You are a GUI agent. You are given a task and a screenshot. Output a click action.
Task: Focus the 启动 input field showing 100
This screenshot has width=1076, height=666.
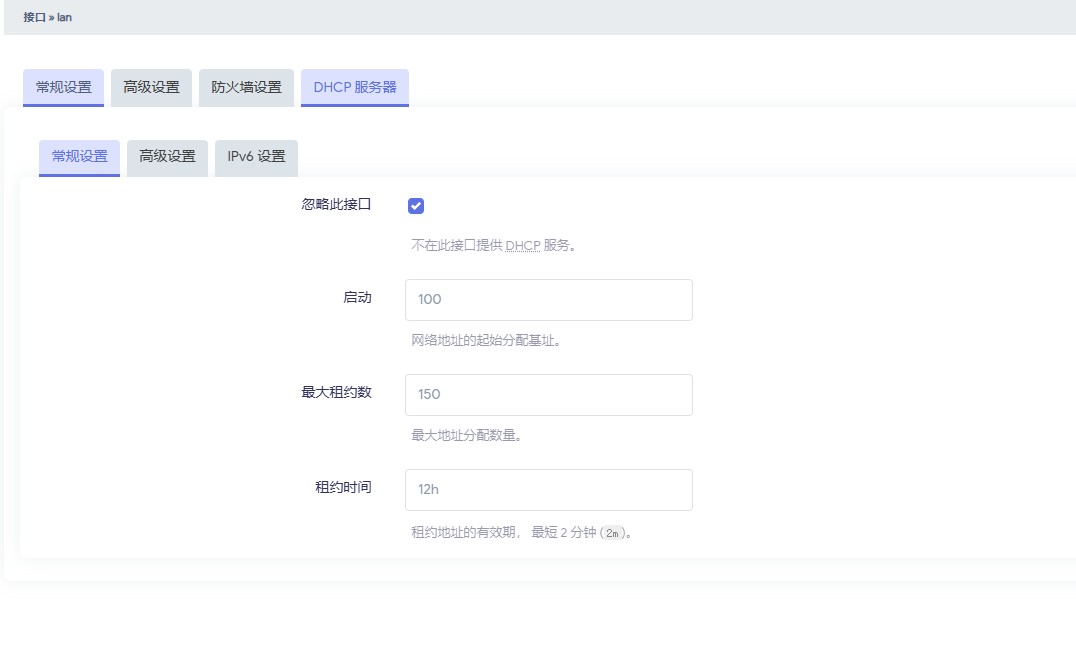(548, 300)
